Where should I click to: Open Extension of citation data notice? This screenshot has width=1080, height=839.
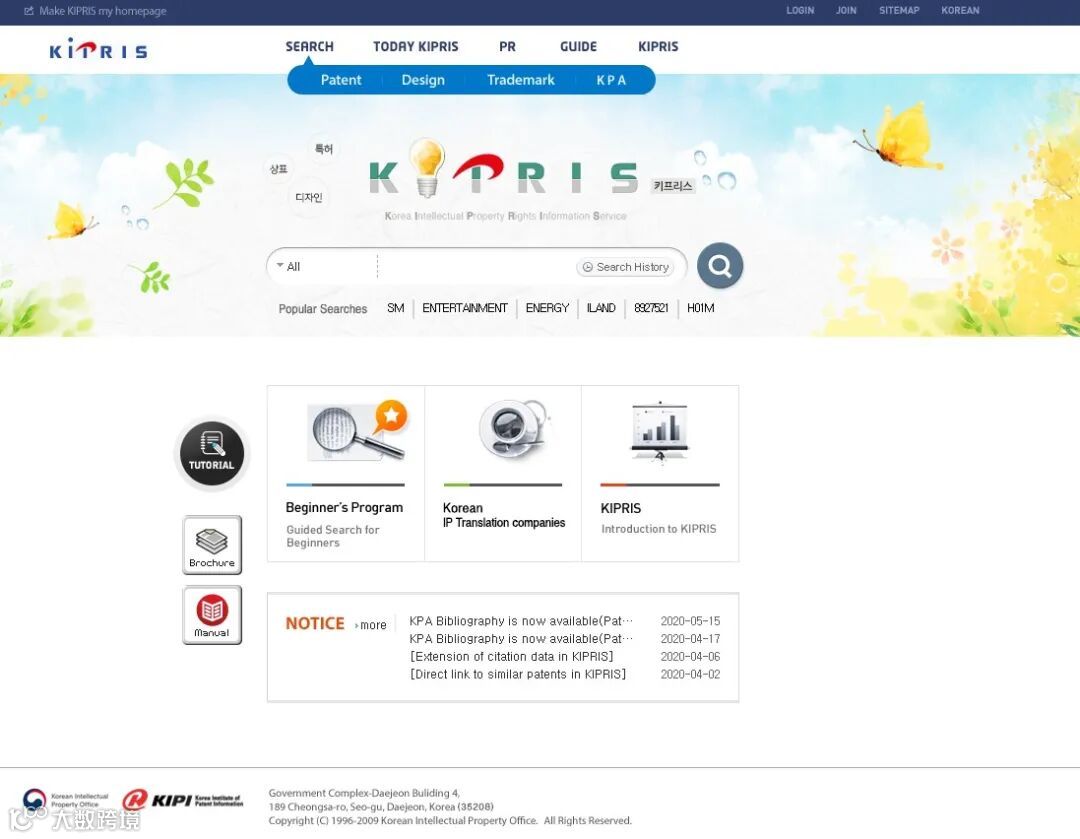click(x=511, y=656)
